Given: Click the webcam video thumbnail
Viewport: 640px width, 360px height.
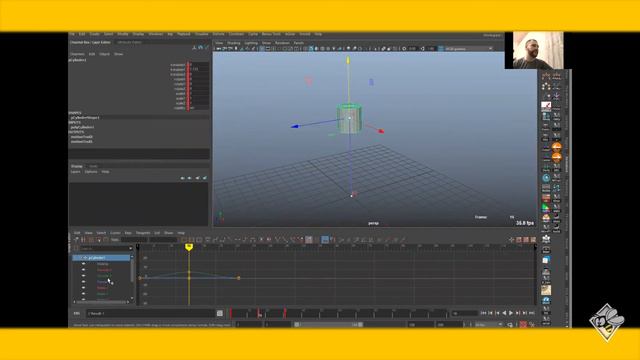Looking at the screenshot, I should click(x=538, y=50).
